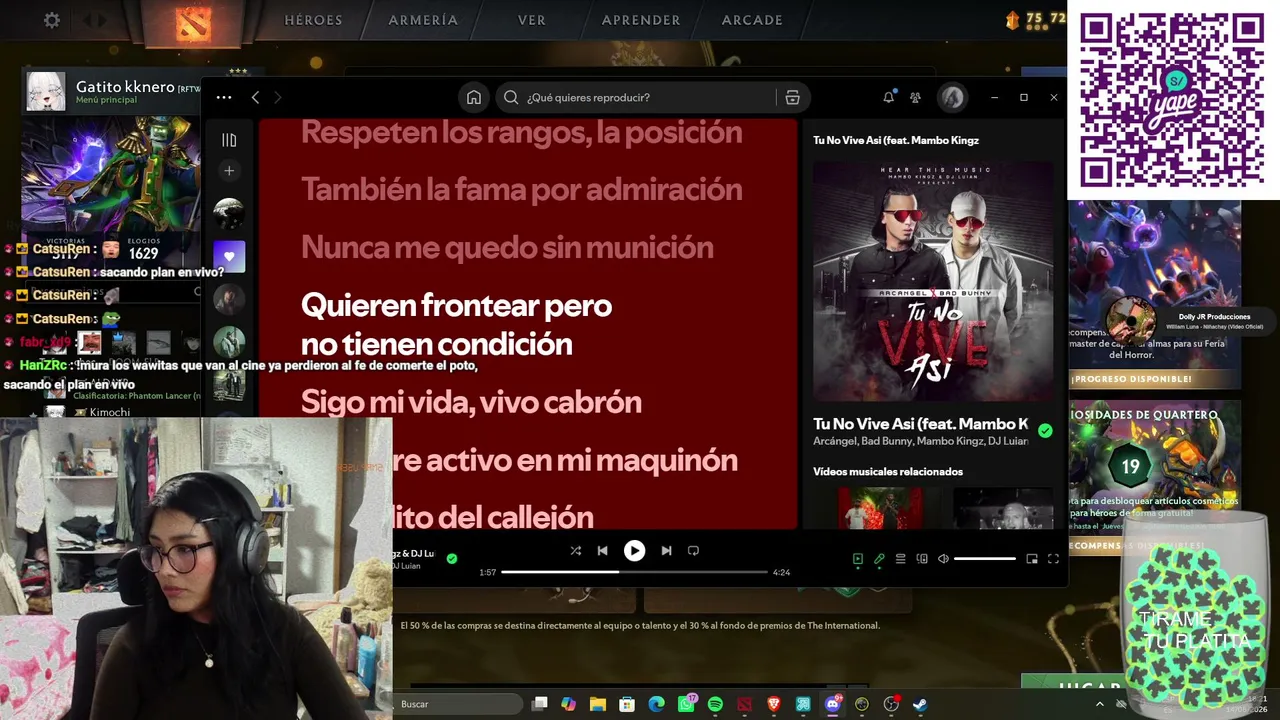Image resolution: width=1280 pixels, height=720 pixels.
Task: Open Discord from the taskbar
Action: (x=832, y=704)
